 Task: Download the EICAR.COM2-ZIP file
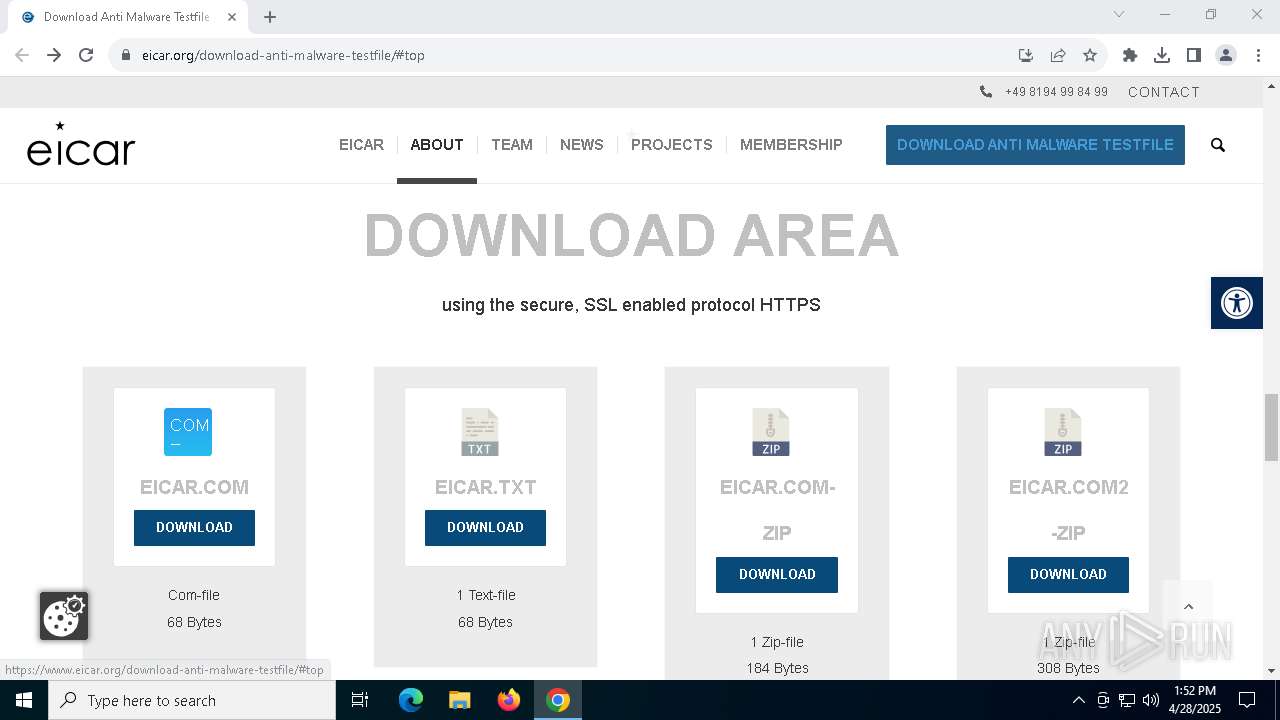pyautogui.click(x=1068, y=575)
